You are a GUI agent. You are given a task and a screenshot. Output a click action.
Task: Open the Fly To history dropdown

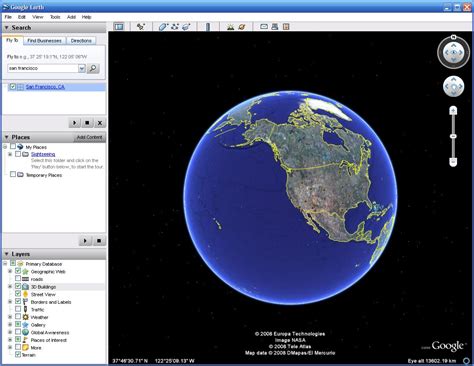[82, 68]
